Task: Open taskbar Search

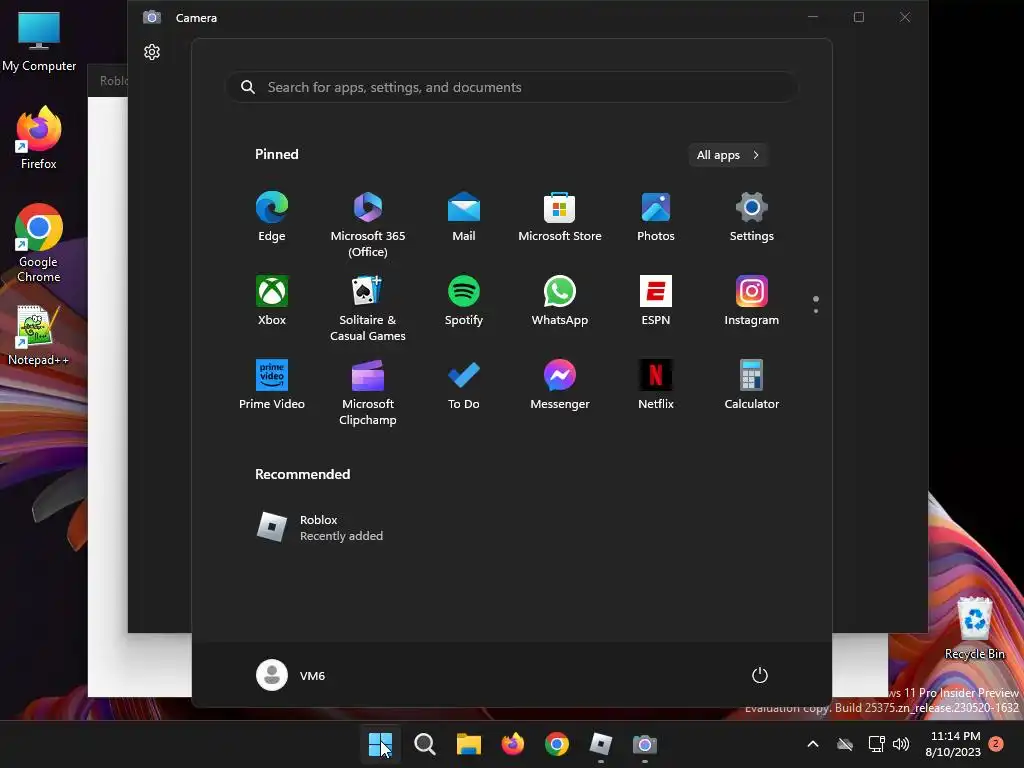Action: pyautogui.click(x=424, y=744)
